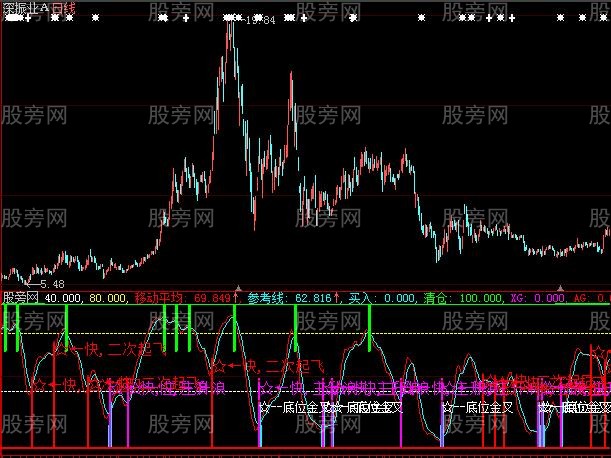
Task: Click the right triangle marker on the time axis
Action: (560, 288)
